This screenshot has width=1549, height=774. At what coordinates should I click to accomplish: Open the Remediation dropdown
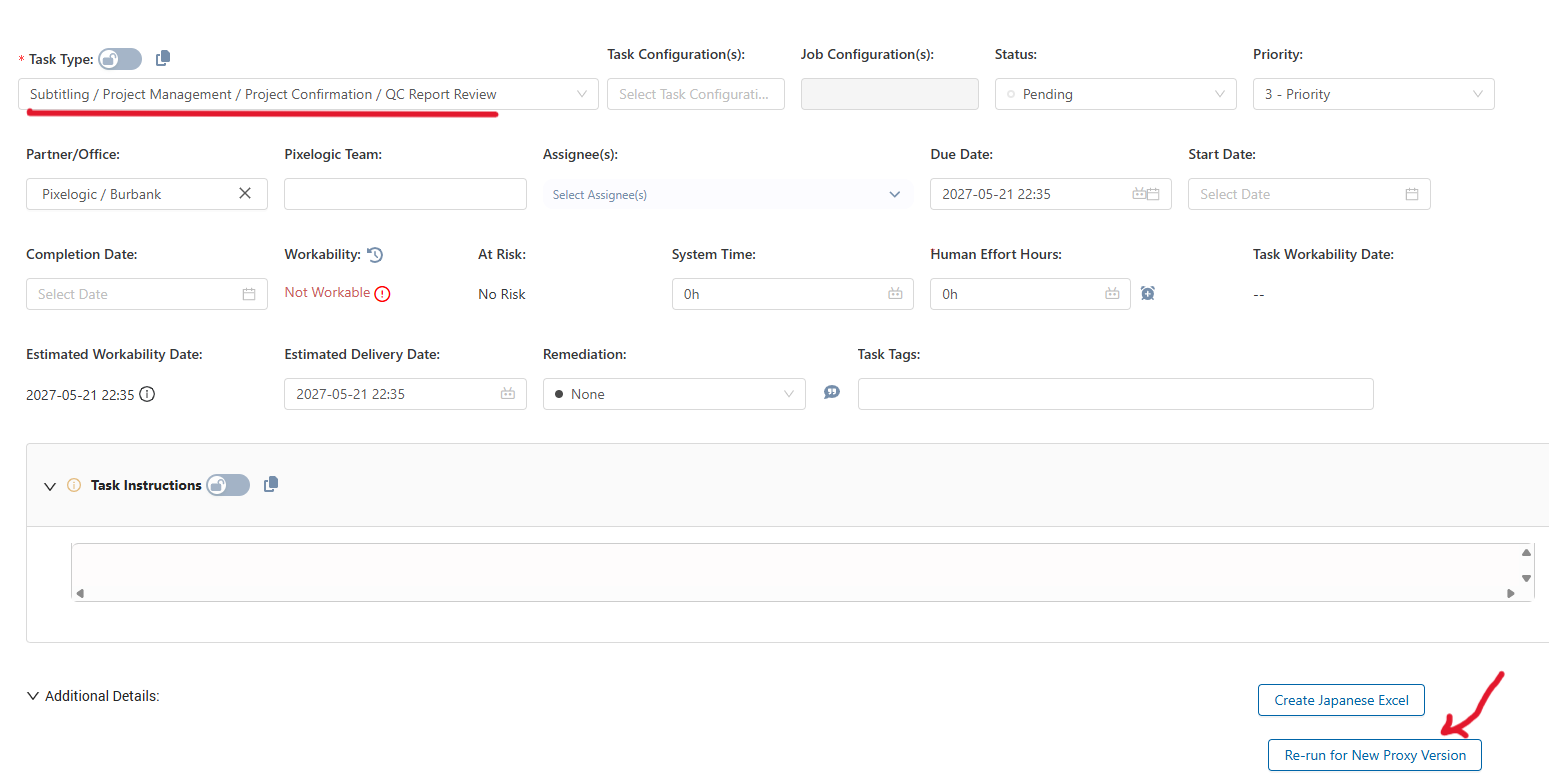click(x=674, y=394)
